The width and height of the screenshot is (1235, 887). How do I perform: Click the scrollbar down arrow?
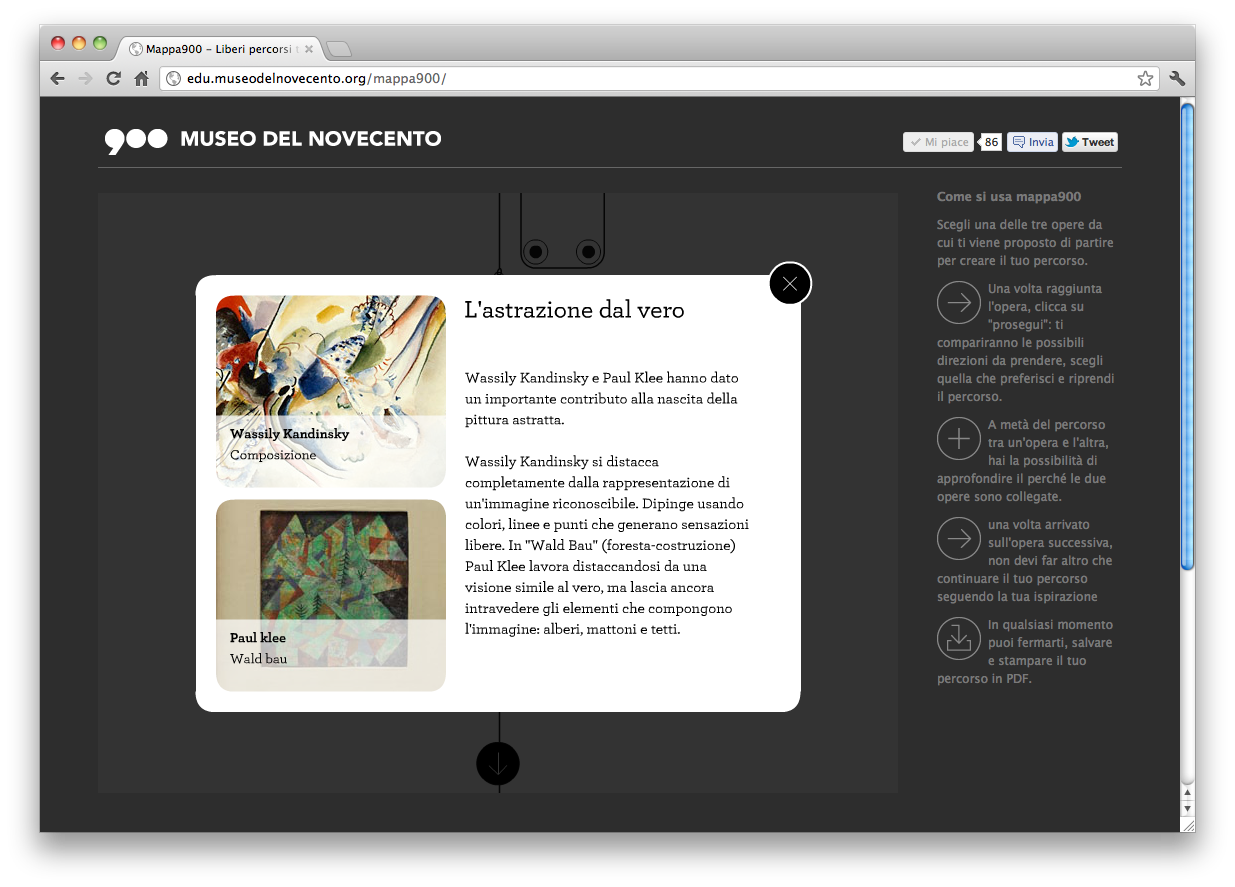click(1188, 808)
